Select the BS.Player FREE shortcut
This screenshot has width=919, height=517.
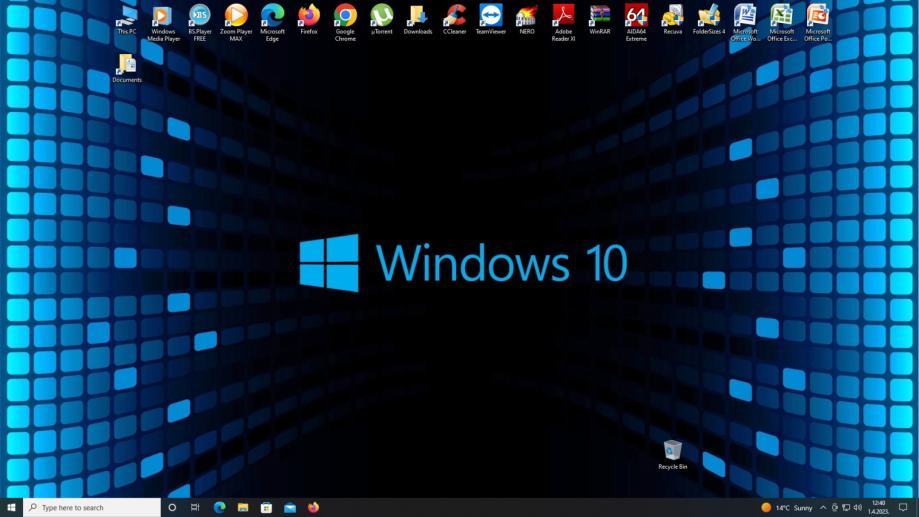199,23
